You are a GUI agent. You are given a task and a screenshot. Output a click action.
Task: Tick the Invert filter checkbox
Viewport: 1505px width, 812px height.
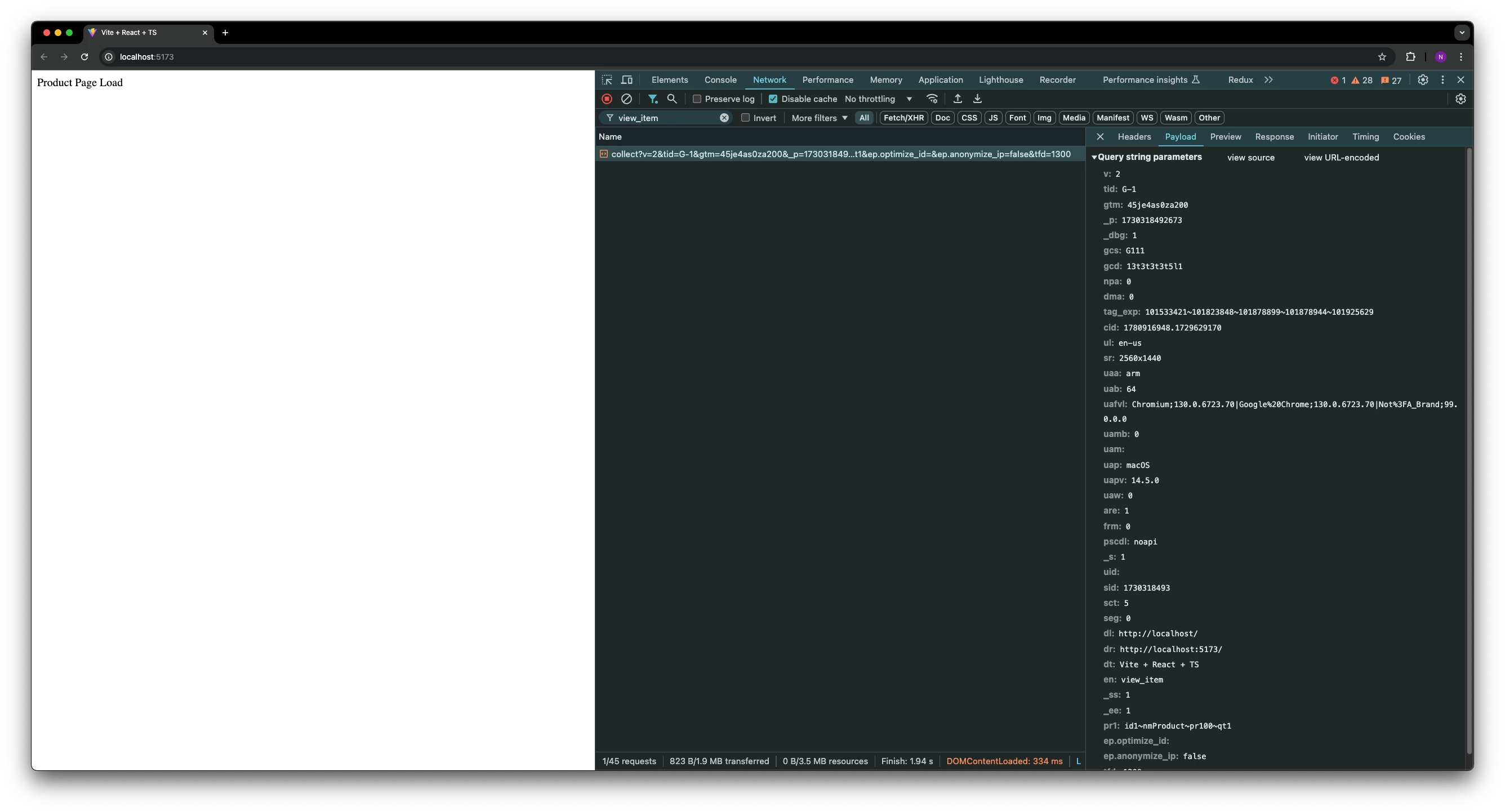click(746, 118)
